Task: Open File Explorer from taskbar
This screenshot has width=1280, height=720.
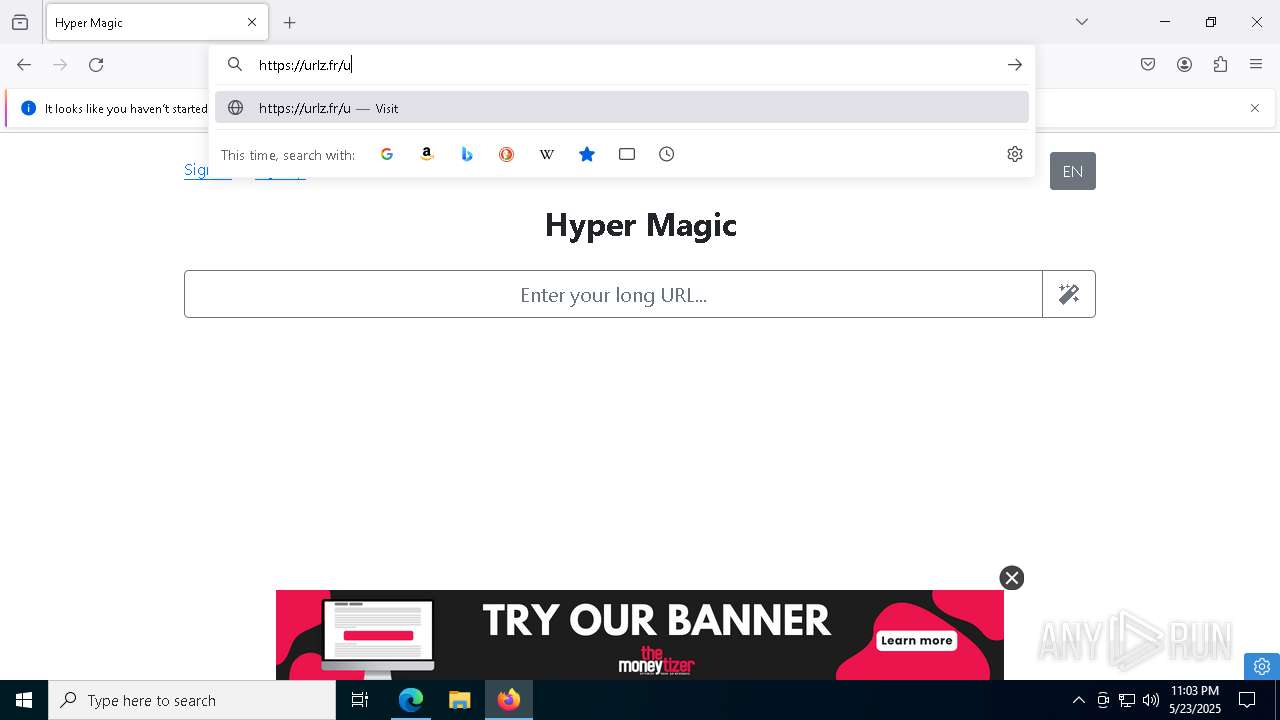Action: 460,700
